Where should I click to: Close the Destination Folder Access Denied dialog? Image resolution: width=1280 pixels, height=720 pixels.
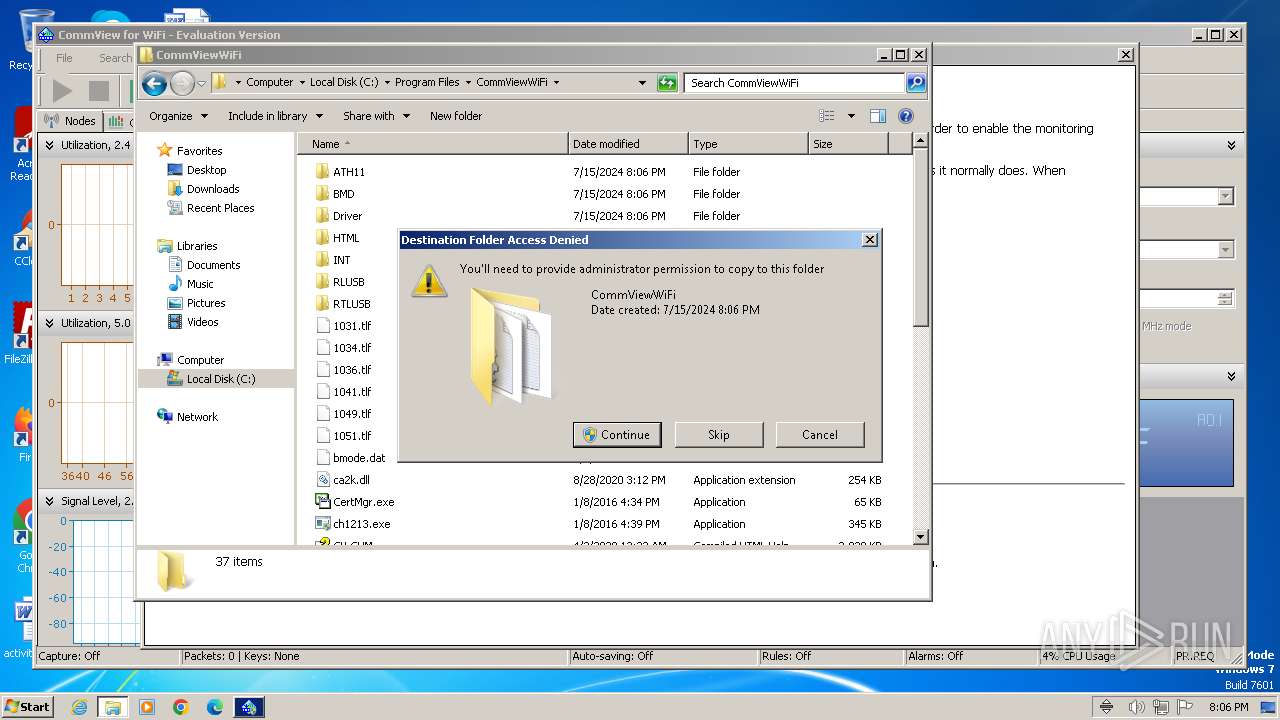[870, 240]
